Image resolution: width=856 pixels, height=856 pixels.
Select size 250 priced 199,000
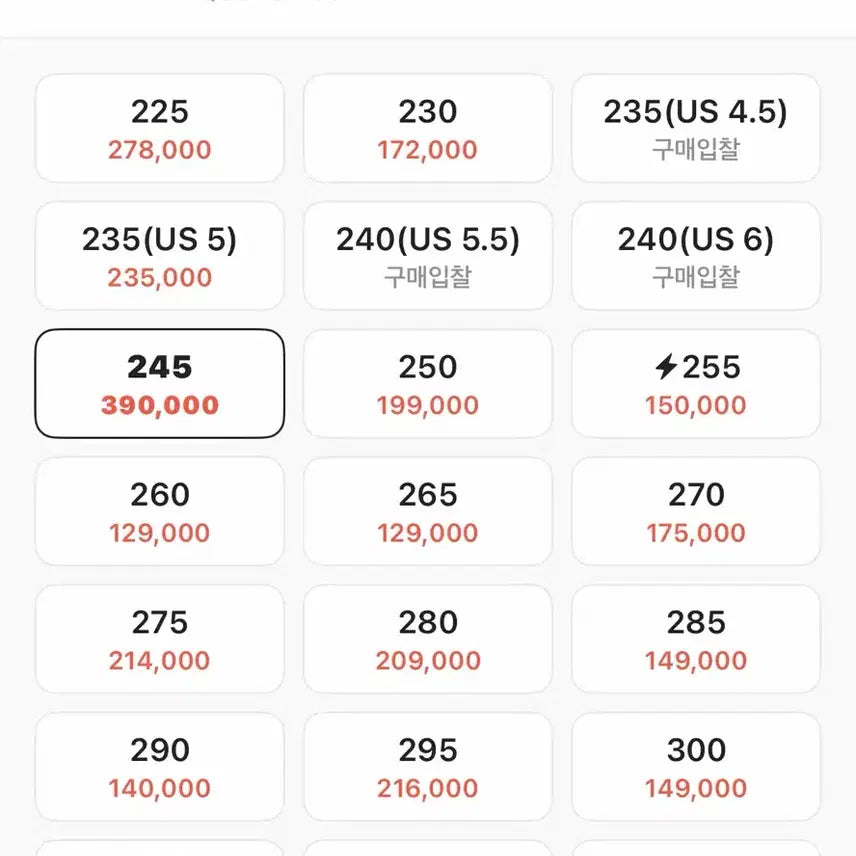point(428,384)
